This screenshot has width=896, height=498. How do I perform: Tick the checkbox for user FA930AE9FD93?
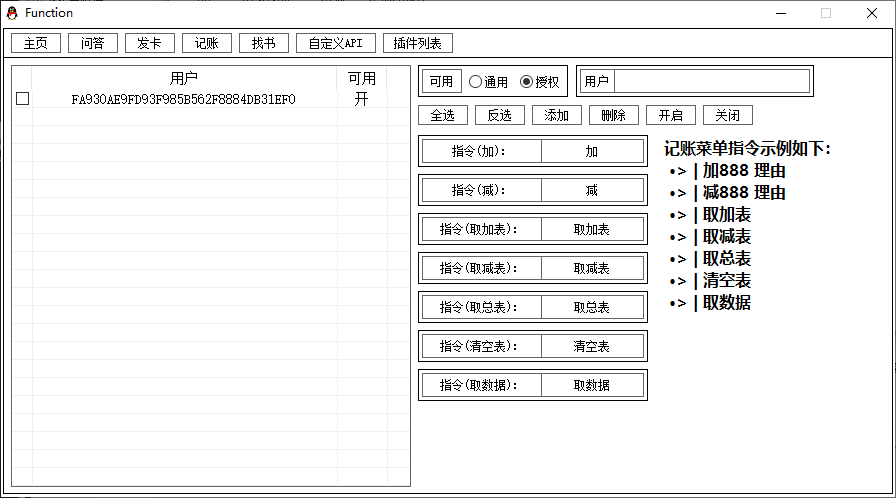click(23, 99)
